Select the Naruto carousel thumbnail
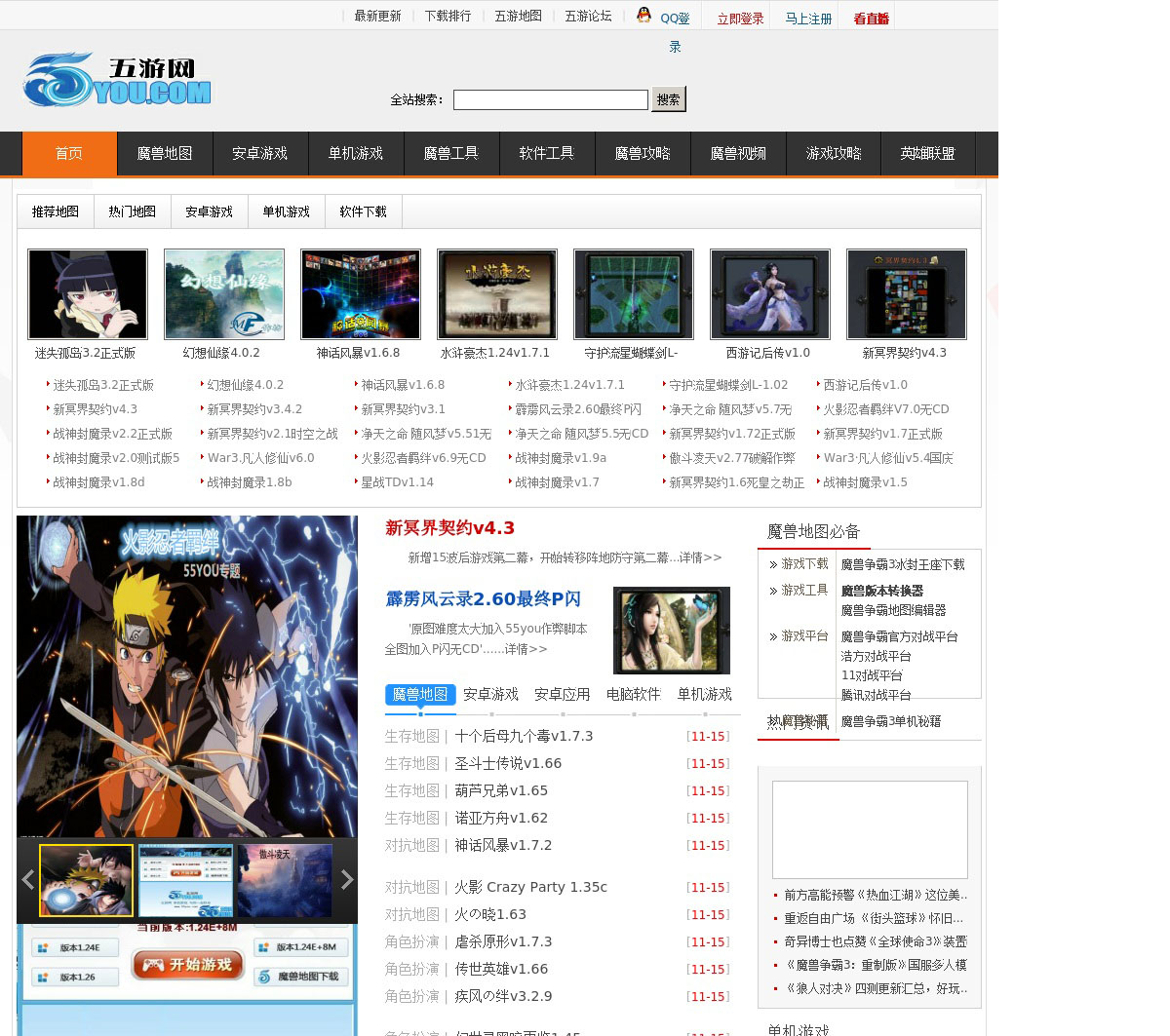 (86, 880)
